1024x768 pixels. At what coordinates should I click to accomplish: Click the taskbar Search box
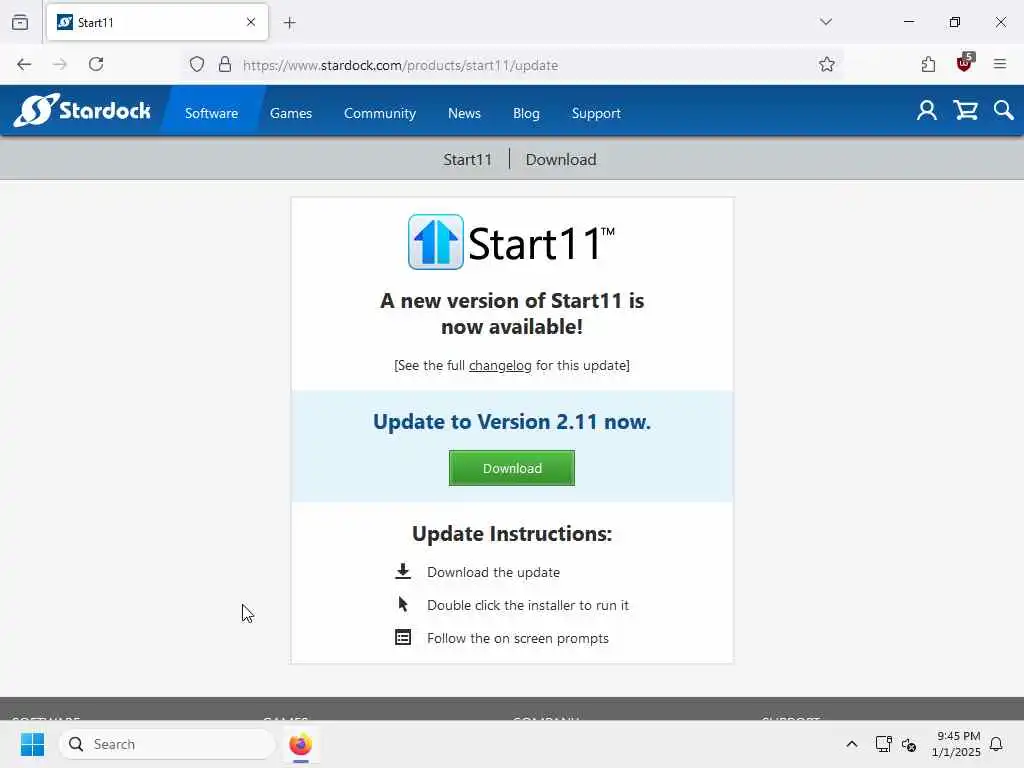coord(167,744)
